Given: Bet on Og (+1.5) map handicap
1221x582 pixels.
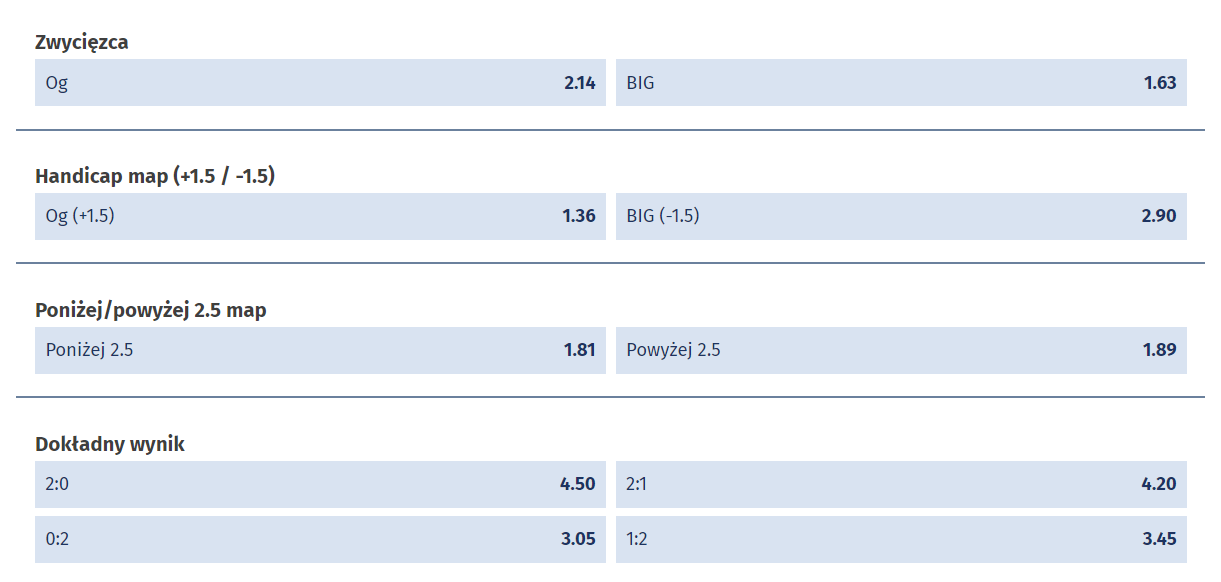Looking at the screenshot, I should (x=320, y=216).
